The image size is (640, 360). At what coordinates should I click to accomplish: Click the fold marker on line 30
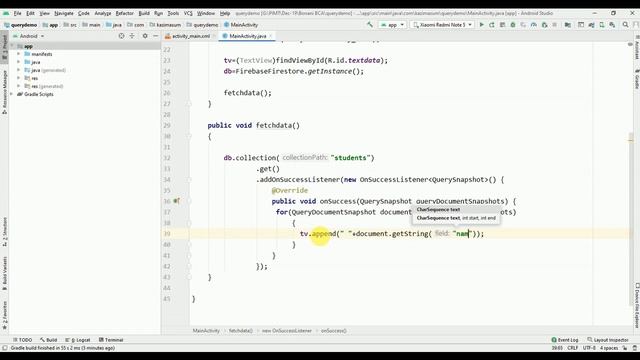189,136
